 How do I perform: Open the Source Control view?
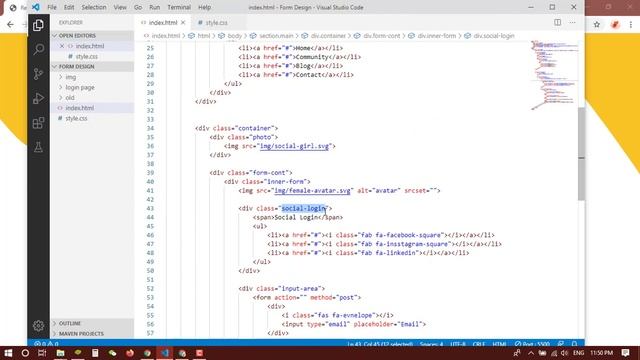tap(38, 74)
